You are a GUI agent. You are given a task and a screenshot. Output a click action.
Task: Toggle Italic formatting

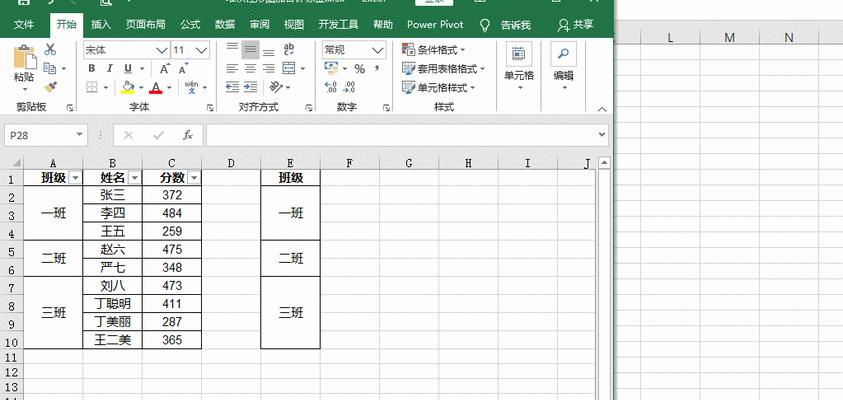tap(110, 69)
